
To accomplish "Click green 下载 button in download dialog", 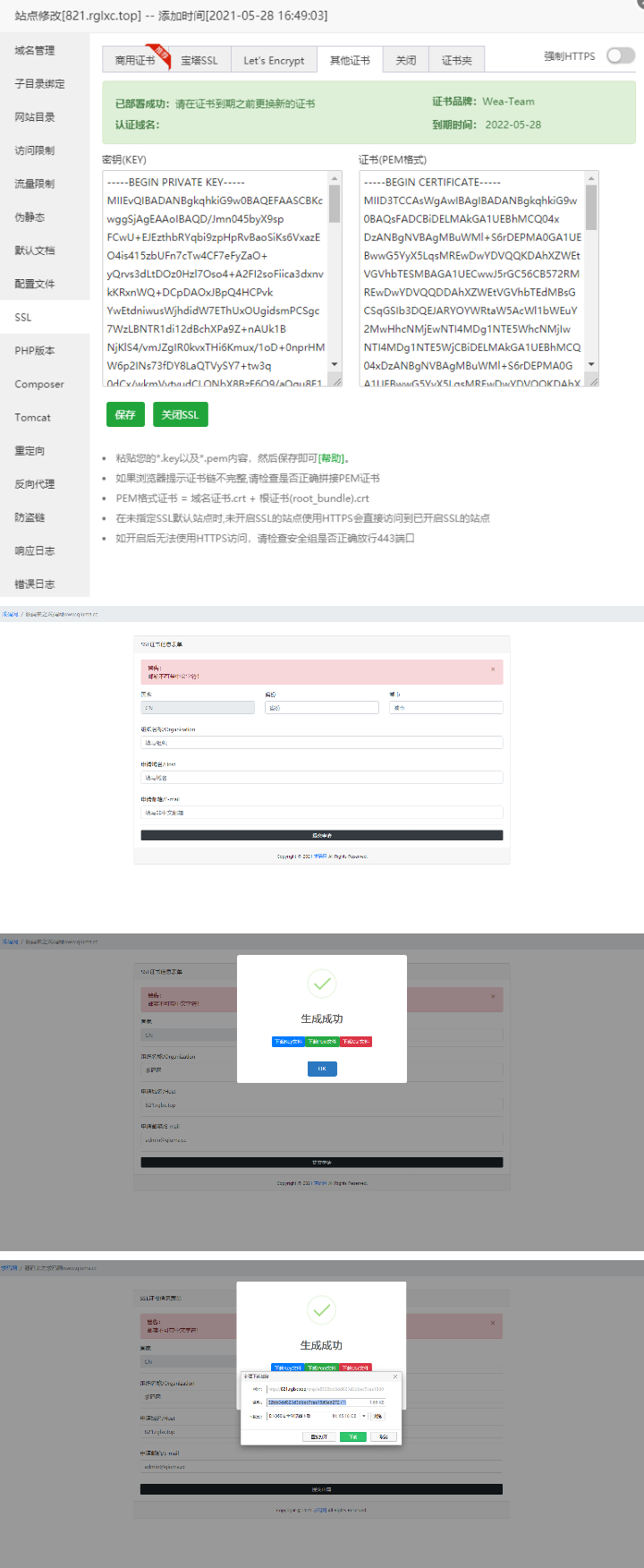I will (353, 1436).
